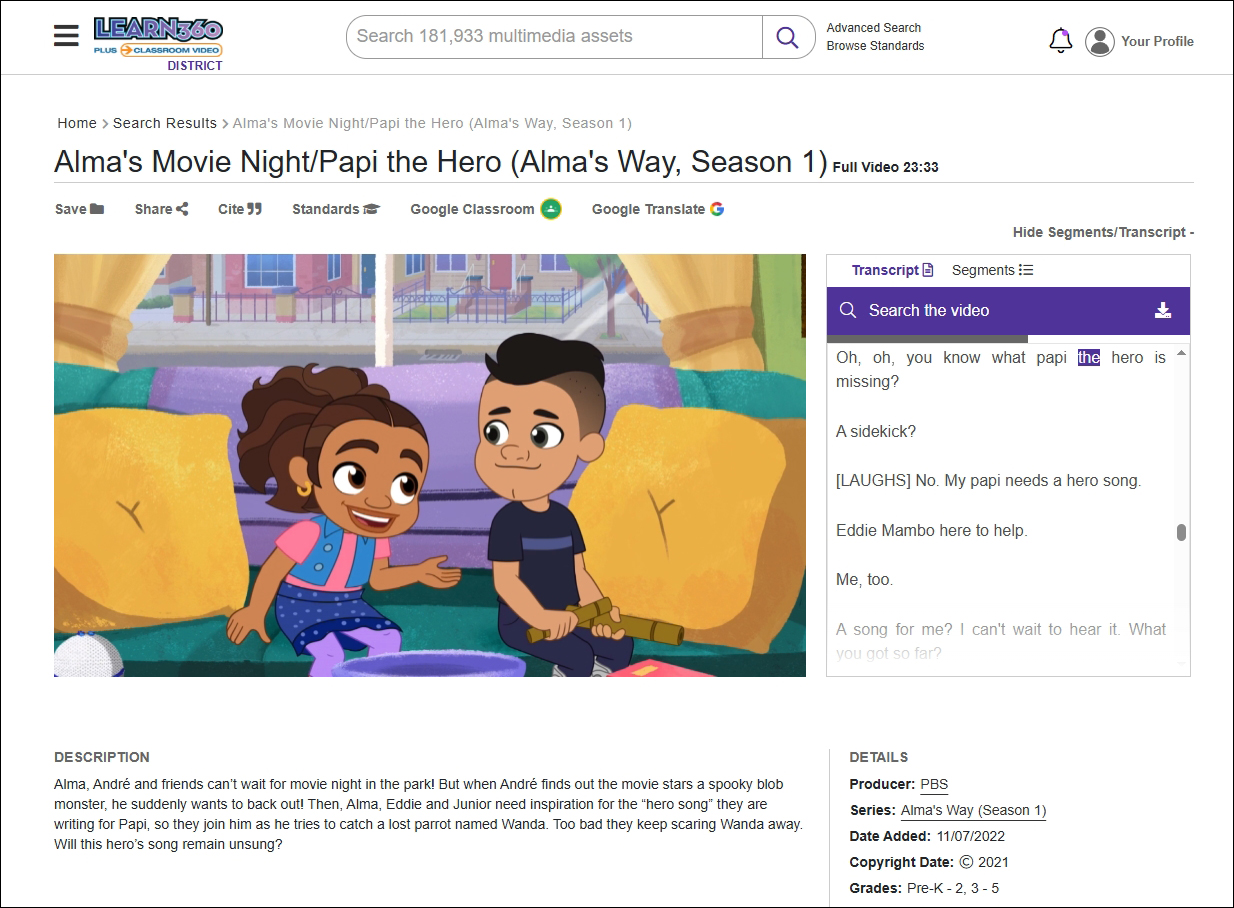Click the Cite button text
This screenshot has width=1234, height=908.
(x=231, y=209)
